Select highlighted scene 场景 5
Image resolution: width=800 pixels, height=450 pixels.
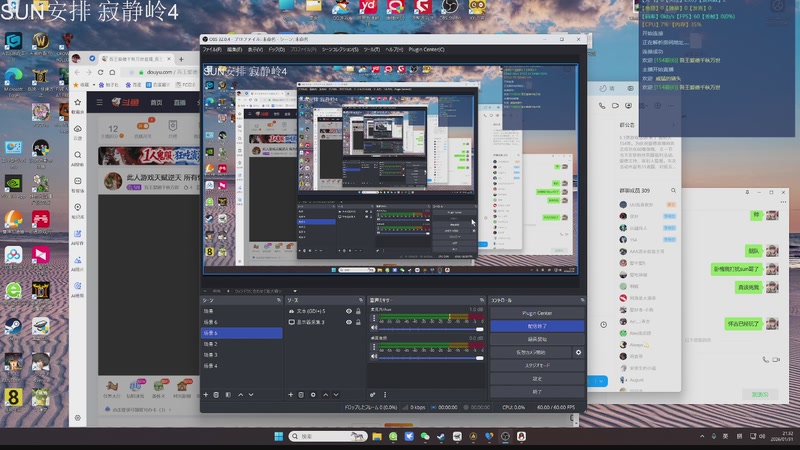[242, 333]
